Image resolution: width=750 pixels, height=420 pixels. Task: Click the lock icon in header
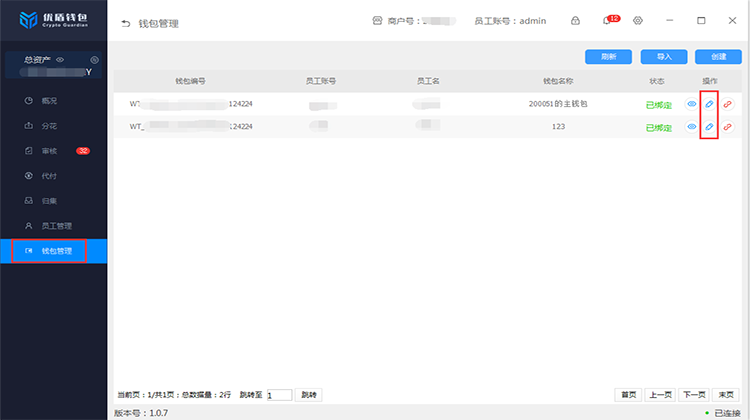pyautogui.click(x=575, y=21)
